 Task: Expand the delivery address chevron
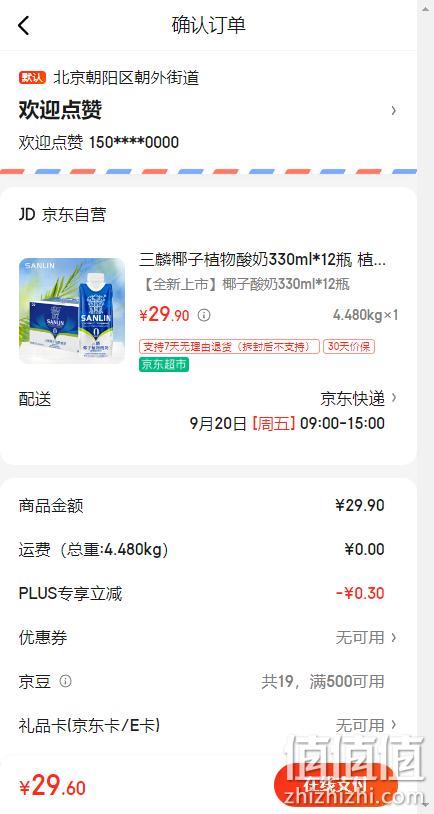coord(394,110)
